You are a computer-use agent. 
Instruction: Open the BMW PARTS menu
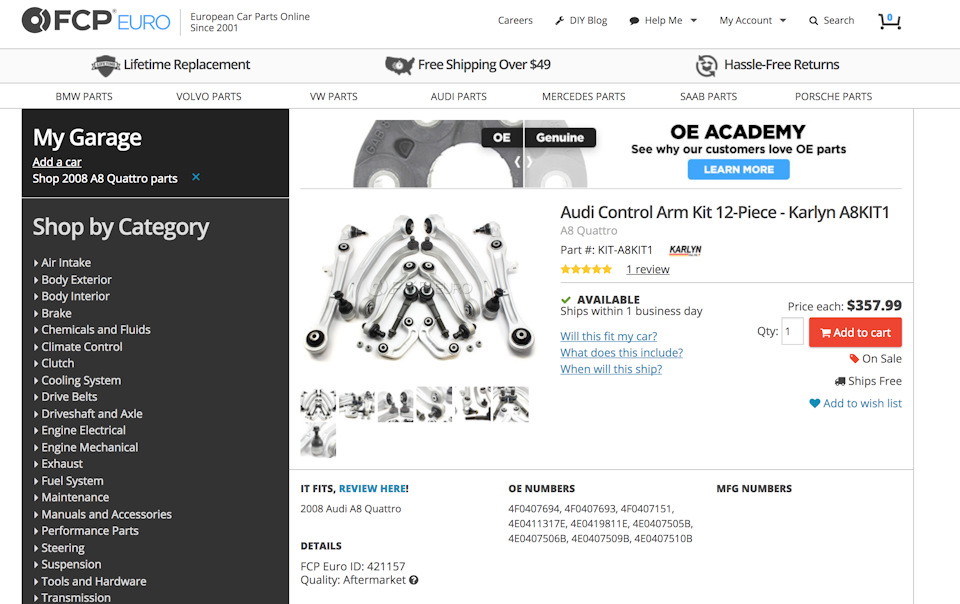84,97
